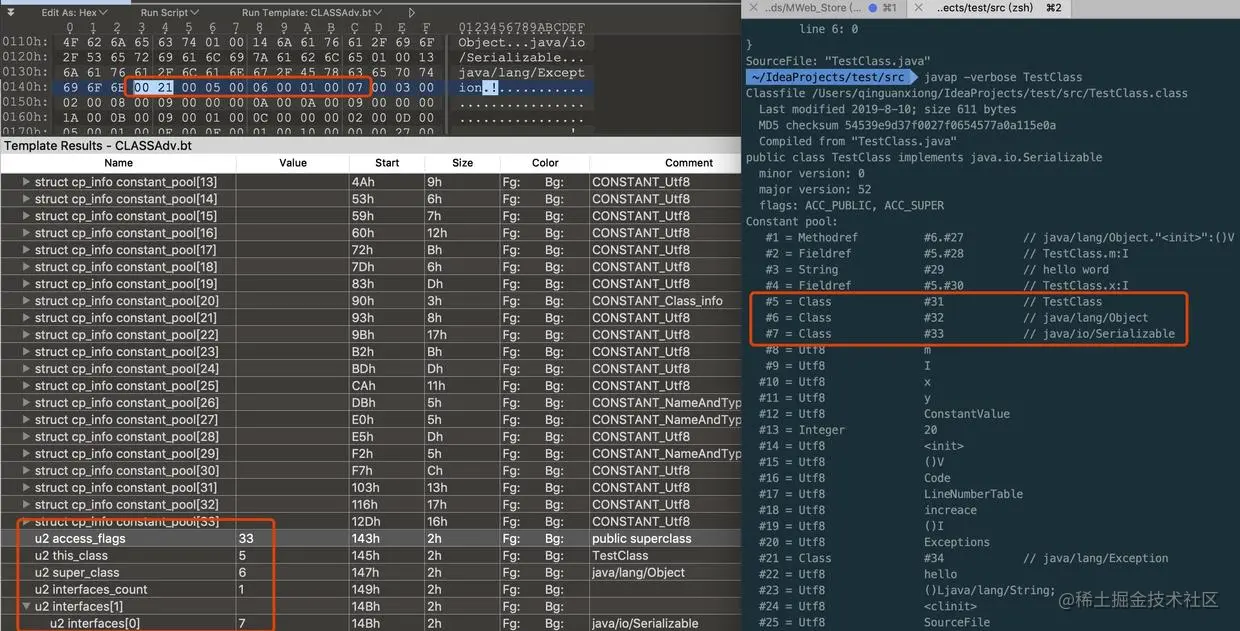The height and width of the screenshot is (631, 1240).
Task: Select the u2 access_flags row
Action: pos(371,539)
